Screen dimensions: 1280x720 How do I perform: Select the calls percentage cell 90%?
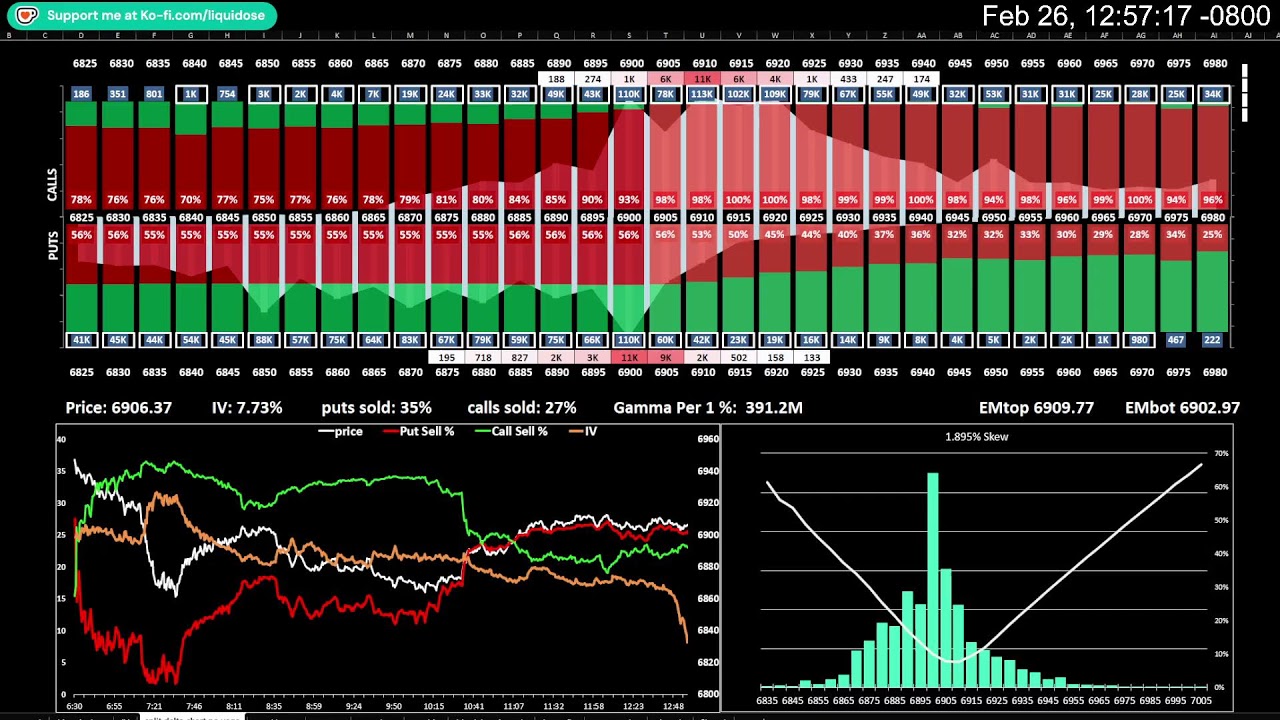click(x=593, y=200)
